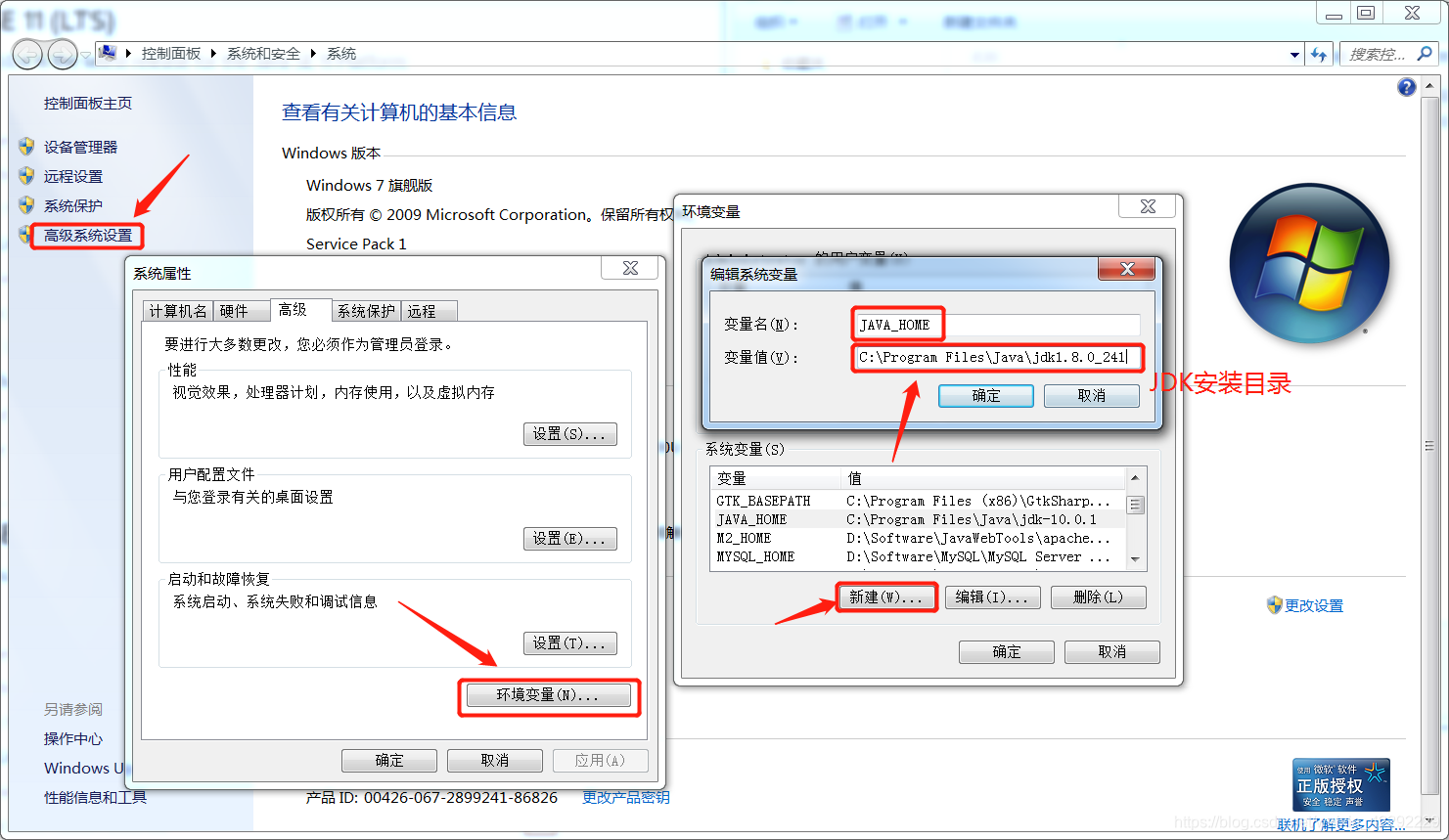The image size is (1449, 840).
Task: Click the search magnifier icon
Action: (x=1424, y=54)
